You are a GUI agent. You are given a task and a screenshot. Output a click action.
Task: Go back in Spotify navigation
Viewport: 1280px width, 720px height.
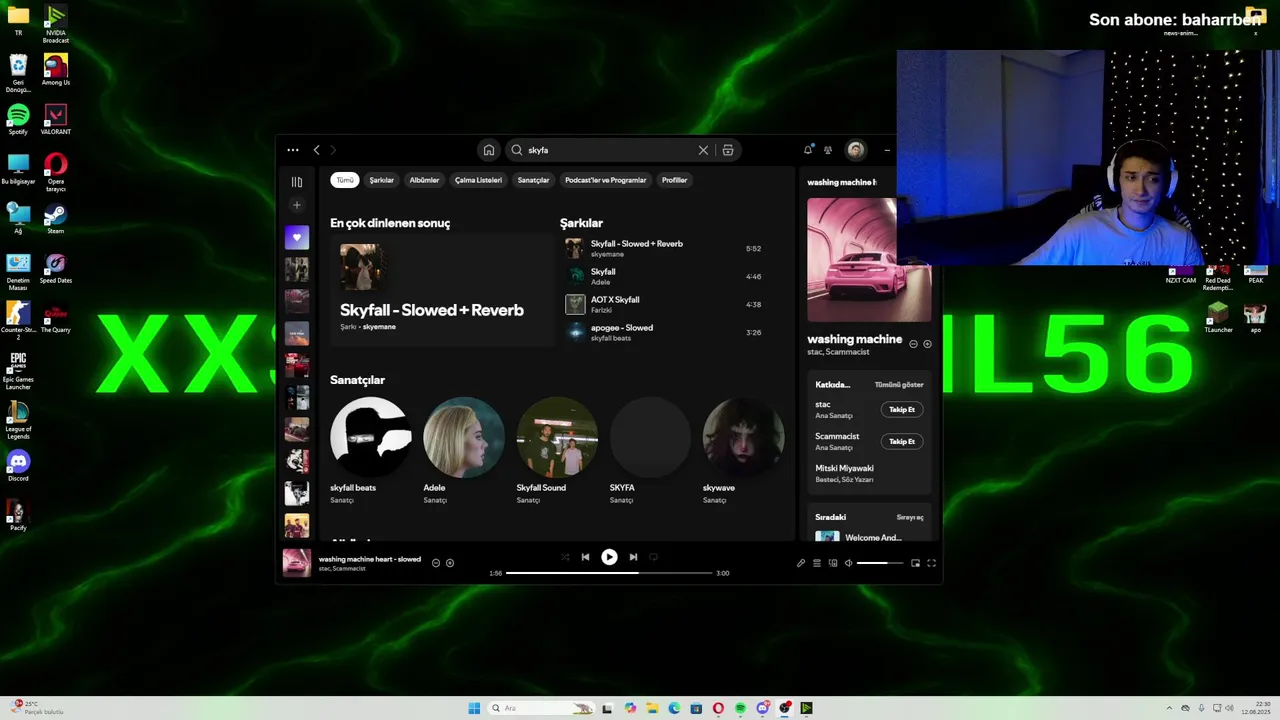[316, 150]
